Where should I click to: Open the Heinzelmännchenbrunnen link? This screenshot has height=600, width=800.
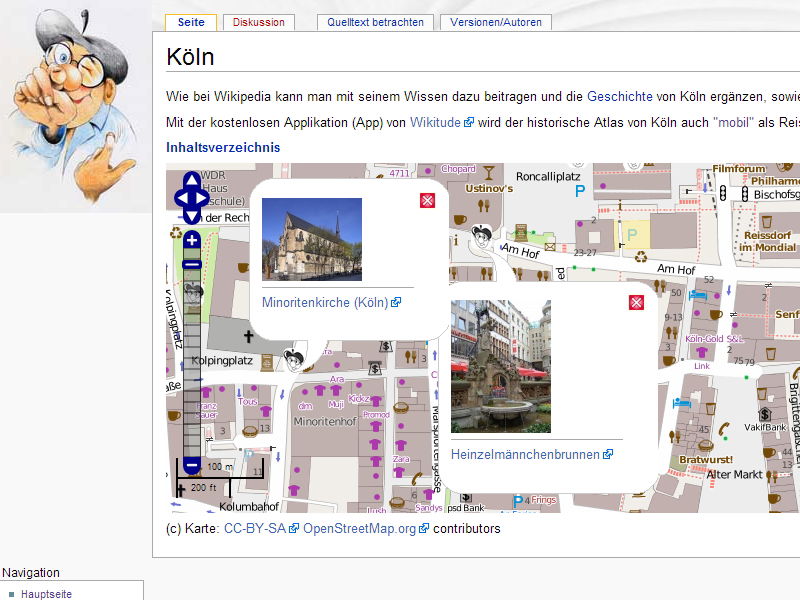click(x=532, y=455)
